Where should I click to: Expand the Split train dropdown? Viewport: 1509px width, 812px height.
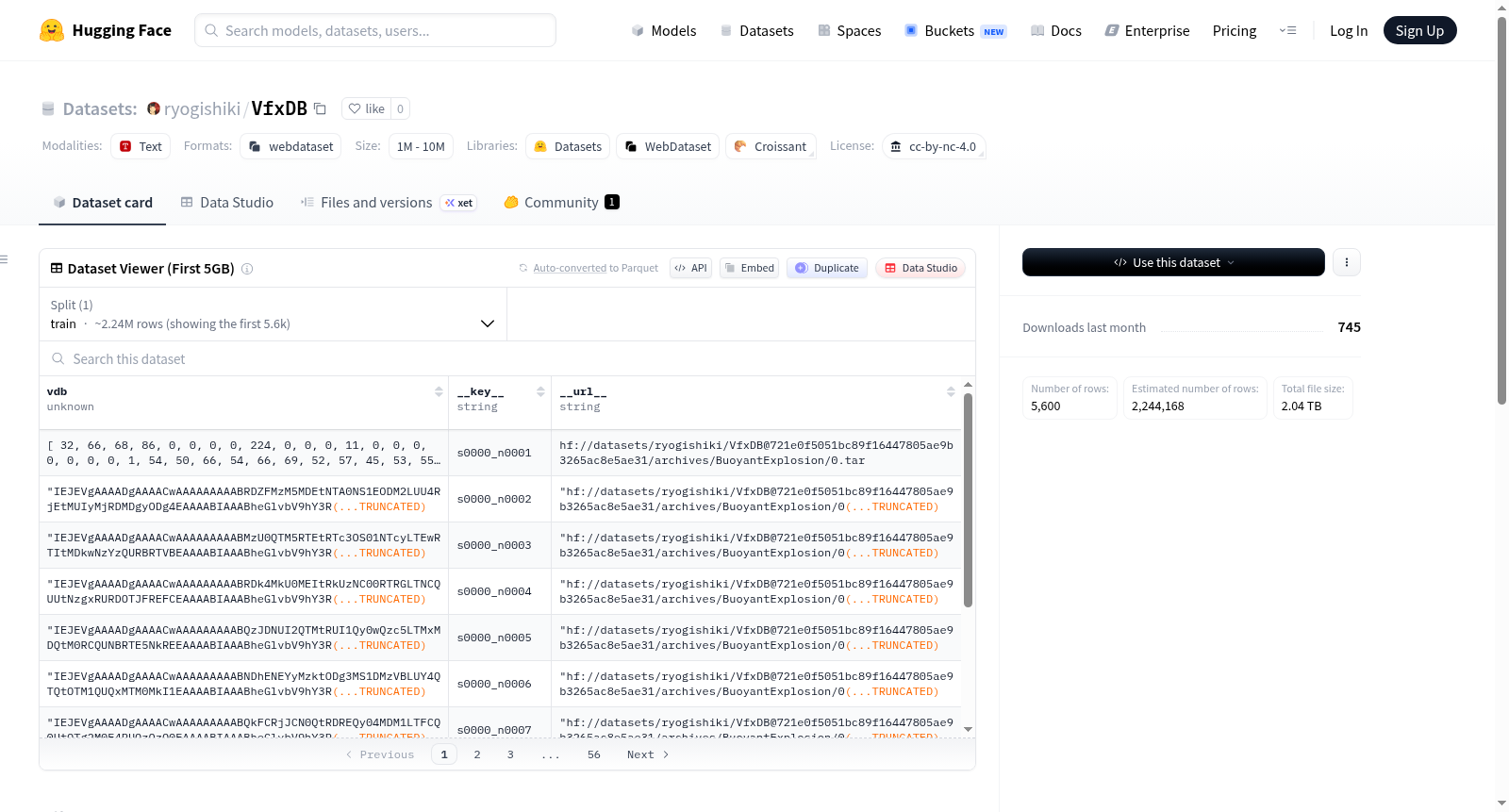tap(273, 314)
